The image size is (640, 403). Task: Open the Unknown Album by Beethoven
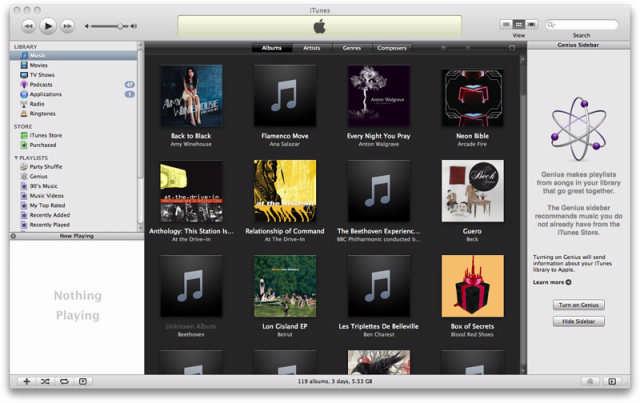click(191, 286)
